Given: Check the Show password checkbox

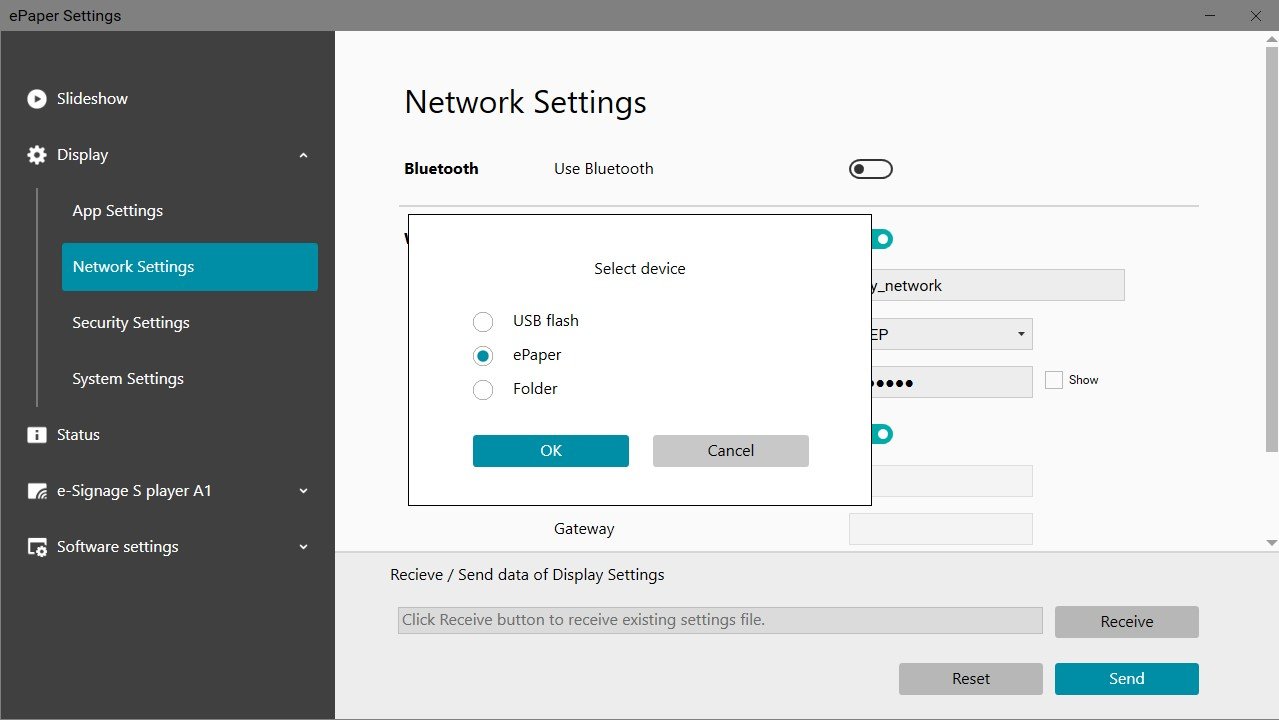Looking at the screenshot, I should tap(1053, 379).
